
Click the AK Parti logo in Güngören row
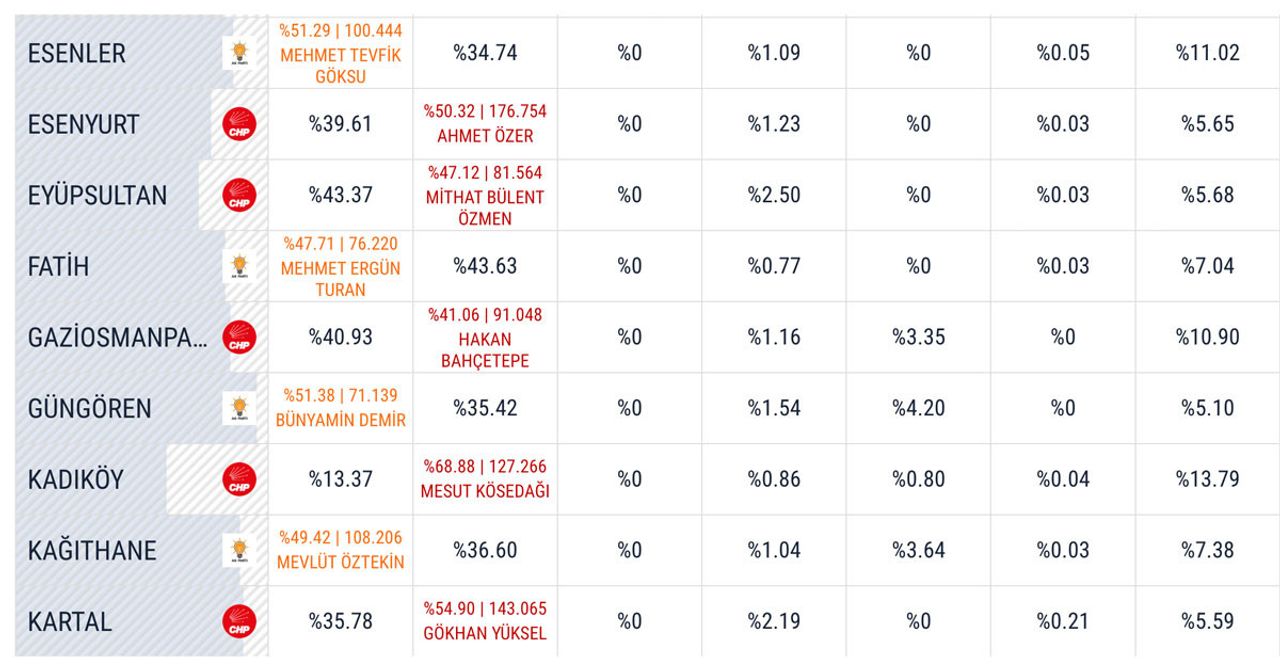point(239,408)
